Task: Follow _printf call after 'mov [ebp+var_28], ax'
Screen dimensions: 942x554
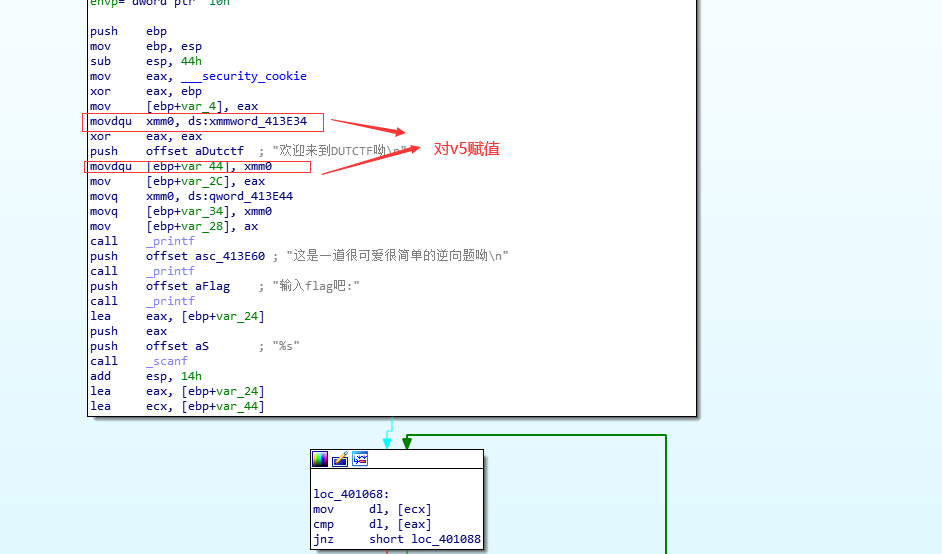Action: 171,241
